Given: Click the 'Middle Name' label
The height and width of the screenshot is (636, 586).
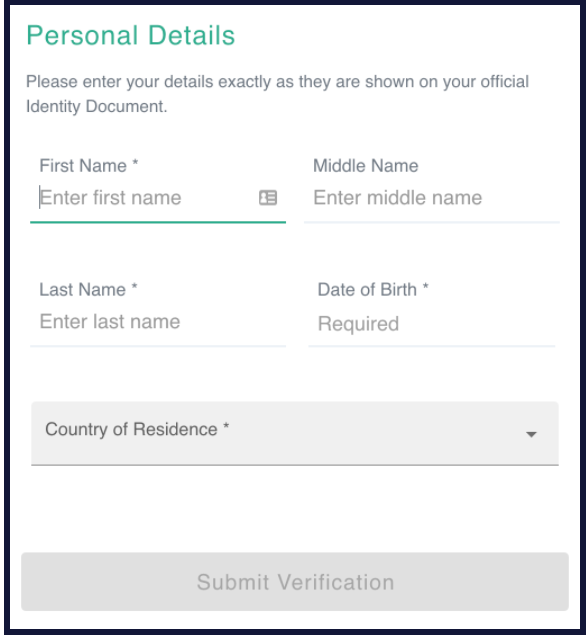Looking at the screenshot, I should point(365,166).
